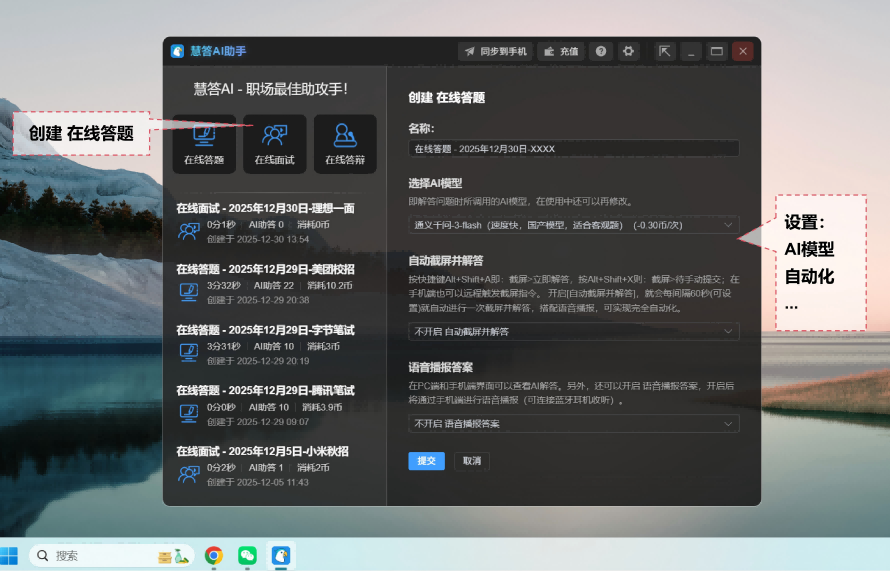
Task: Click 同步到手机 in the title bar
Action: [x=494, y=51]
